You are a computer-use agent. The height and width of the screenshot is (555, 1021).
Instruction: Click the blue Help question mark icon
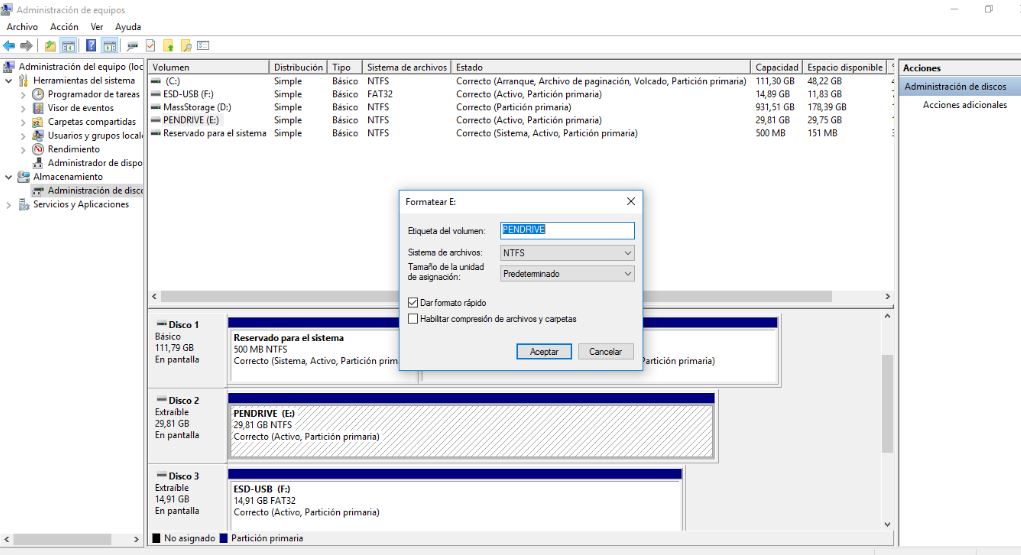[x=90, y=45]
